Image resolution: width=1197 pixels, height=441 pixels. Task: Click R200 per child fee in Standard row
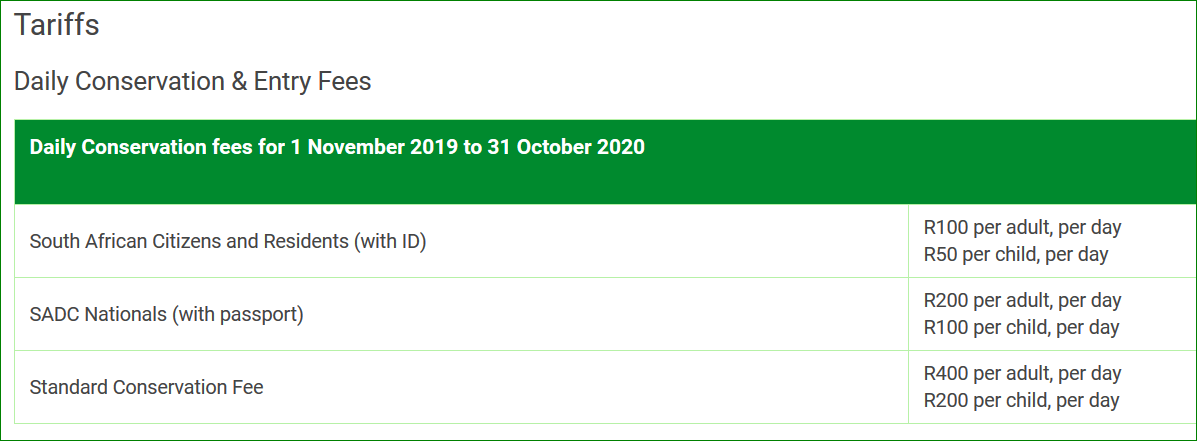pyautogui.click(x=1021, y=401)
